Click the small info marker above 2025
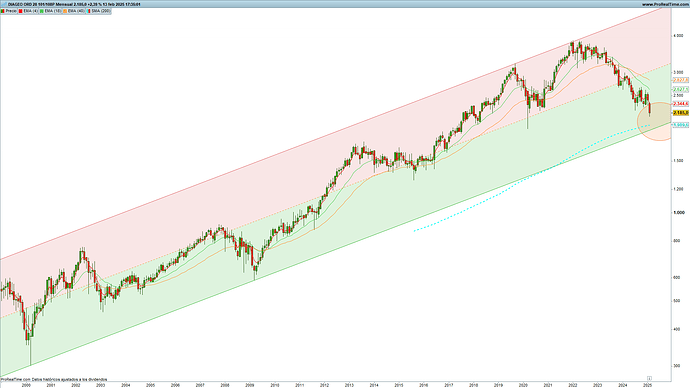This screenshot has height=388, width=690. 649,378
